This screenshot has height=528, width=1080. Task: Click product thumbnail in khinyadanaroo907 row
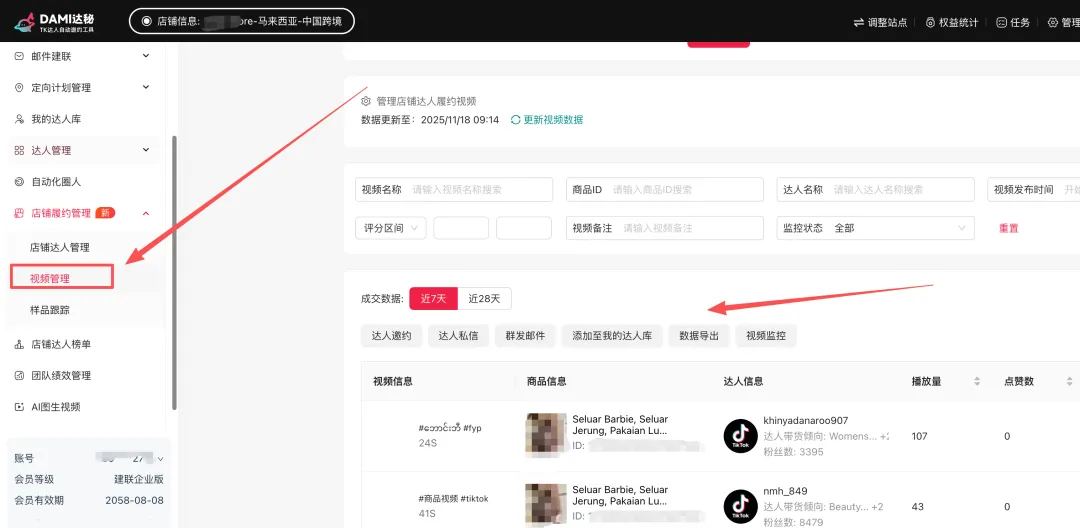546,432
